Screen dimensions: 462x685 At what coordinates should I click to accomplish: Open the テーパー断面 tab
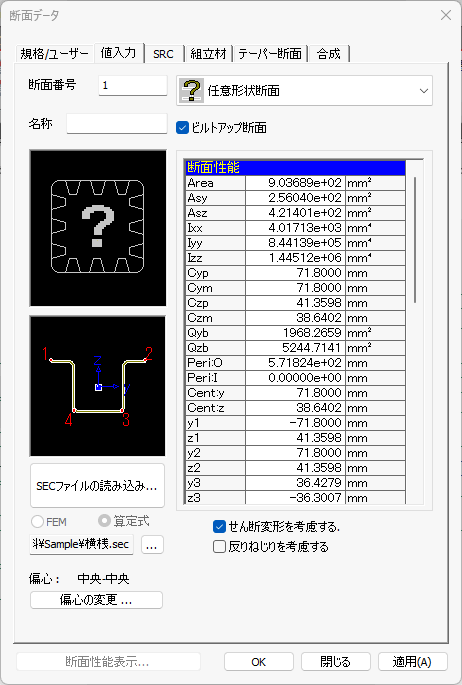pyautogui.click(x=270, y=54)
